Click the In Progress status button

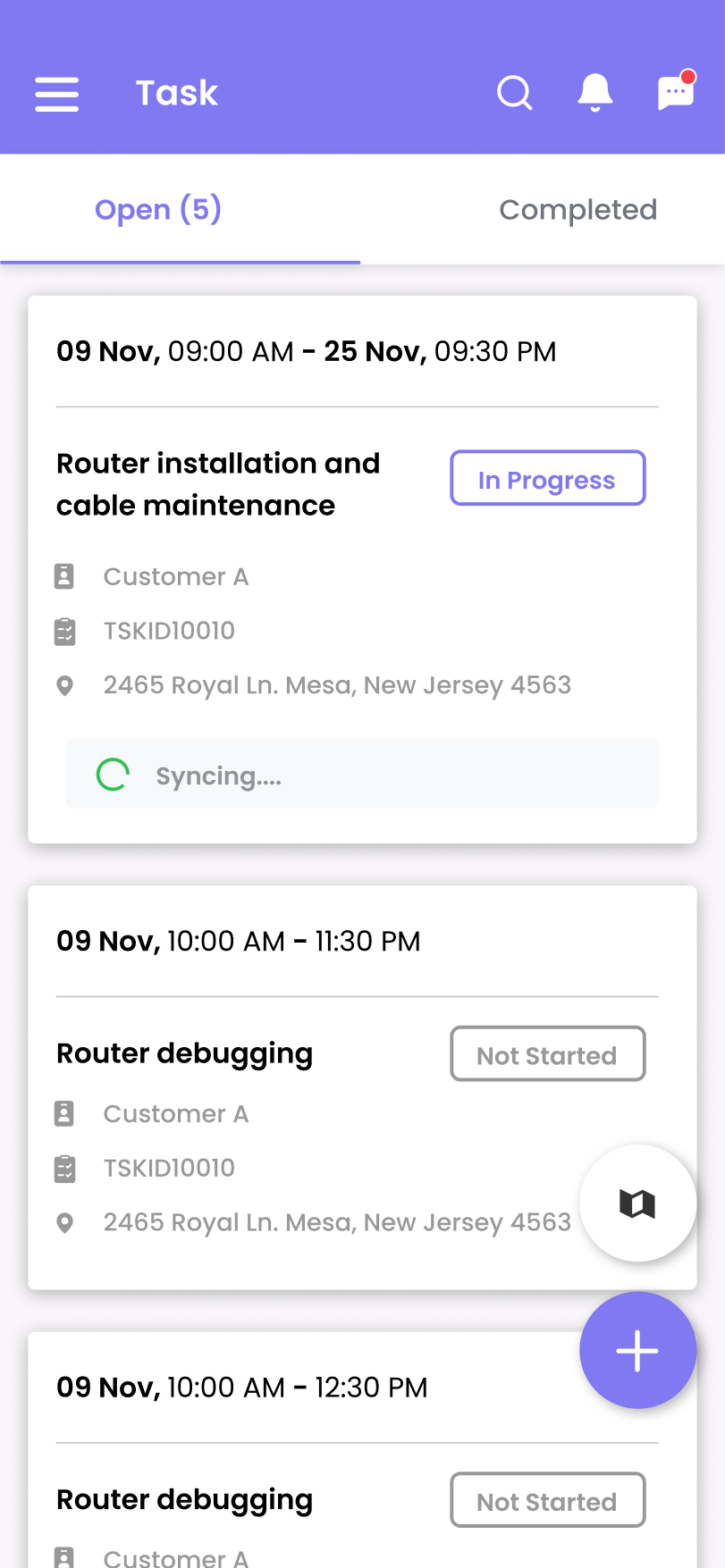click(547, 479)
